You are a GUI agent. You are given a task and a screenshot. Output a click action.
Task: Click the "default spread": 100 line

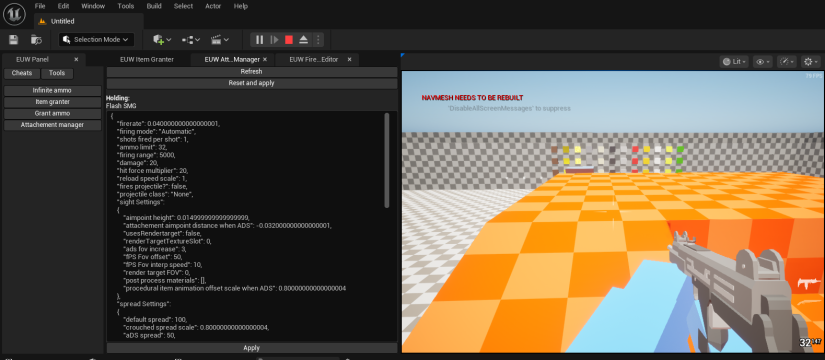point(155,319)
